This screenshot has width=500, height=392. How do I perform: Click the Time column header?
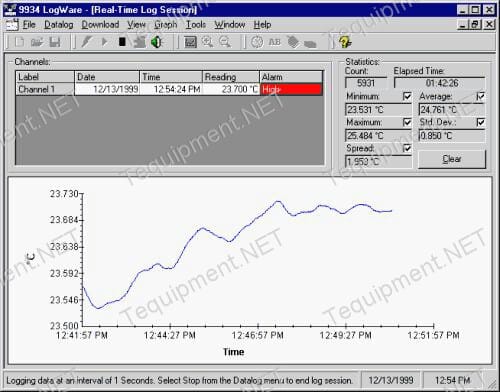coord(171,77)
